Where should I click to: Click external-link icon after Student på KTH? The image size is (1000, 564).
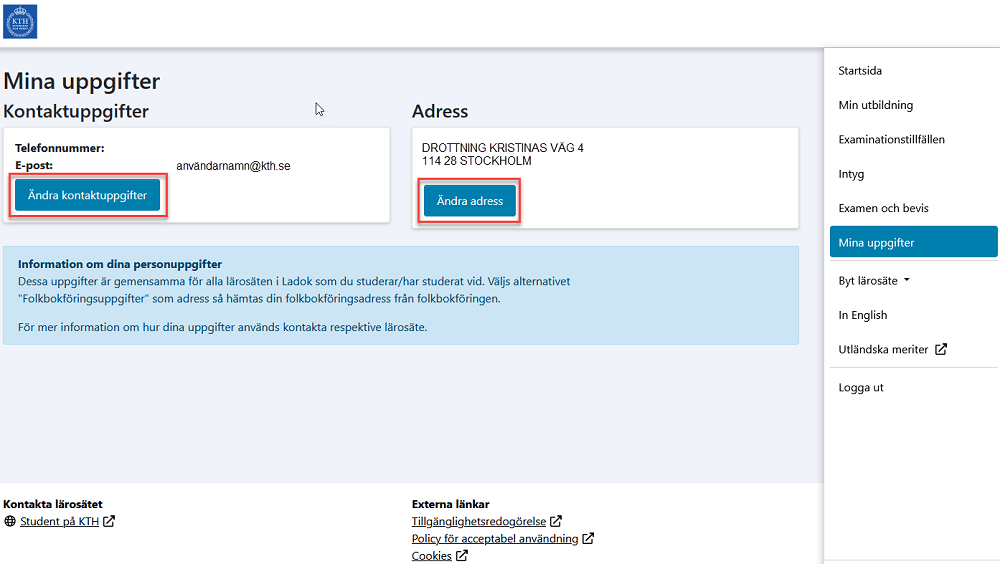[109, 521]
